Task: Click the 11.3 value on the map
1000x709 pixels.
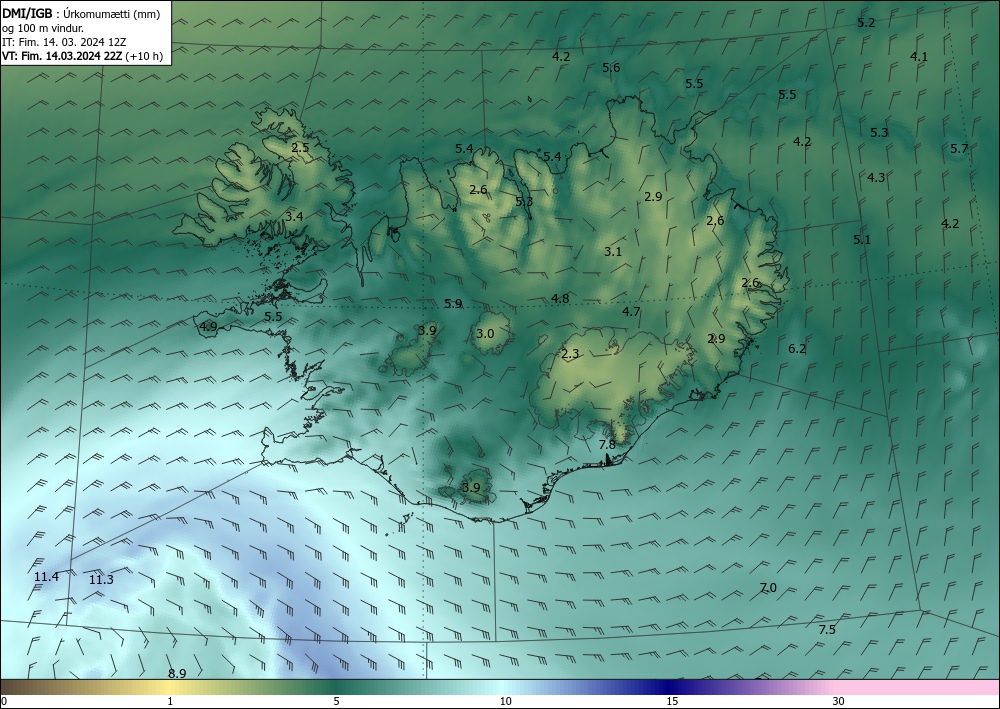Action: pyautogui.click(x=101, y=580)
